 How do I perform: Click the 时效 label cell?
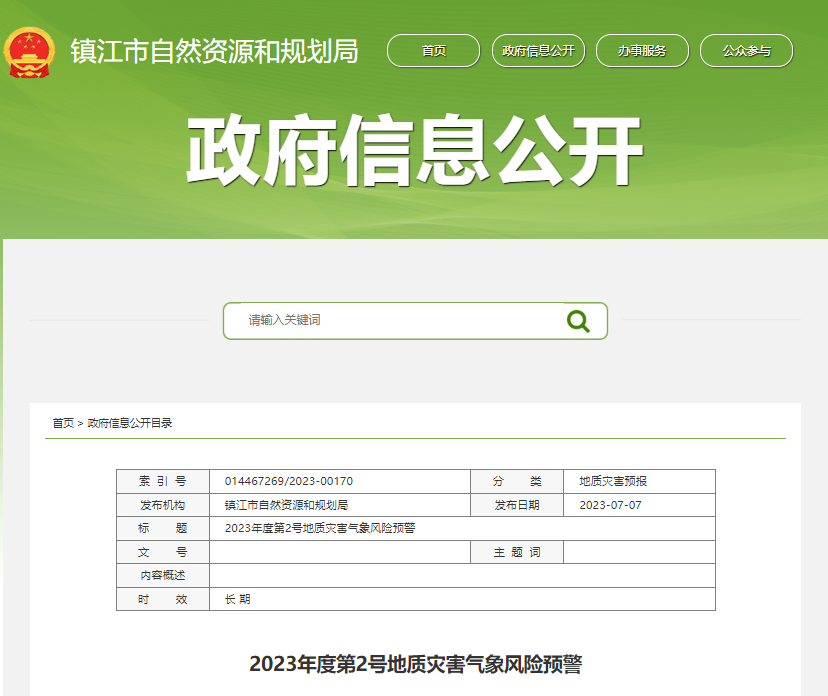click(x=163, y=599)
